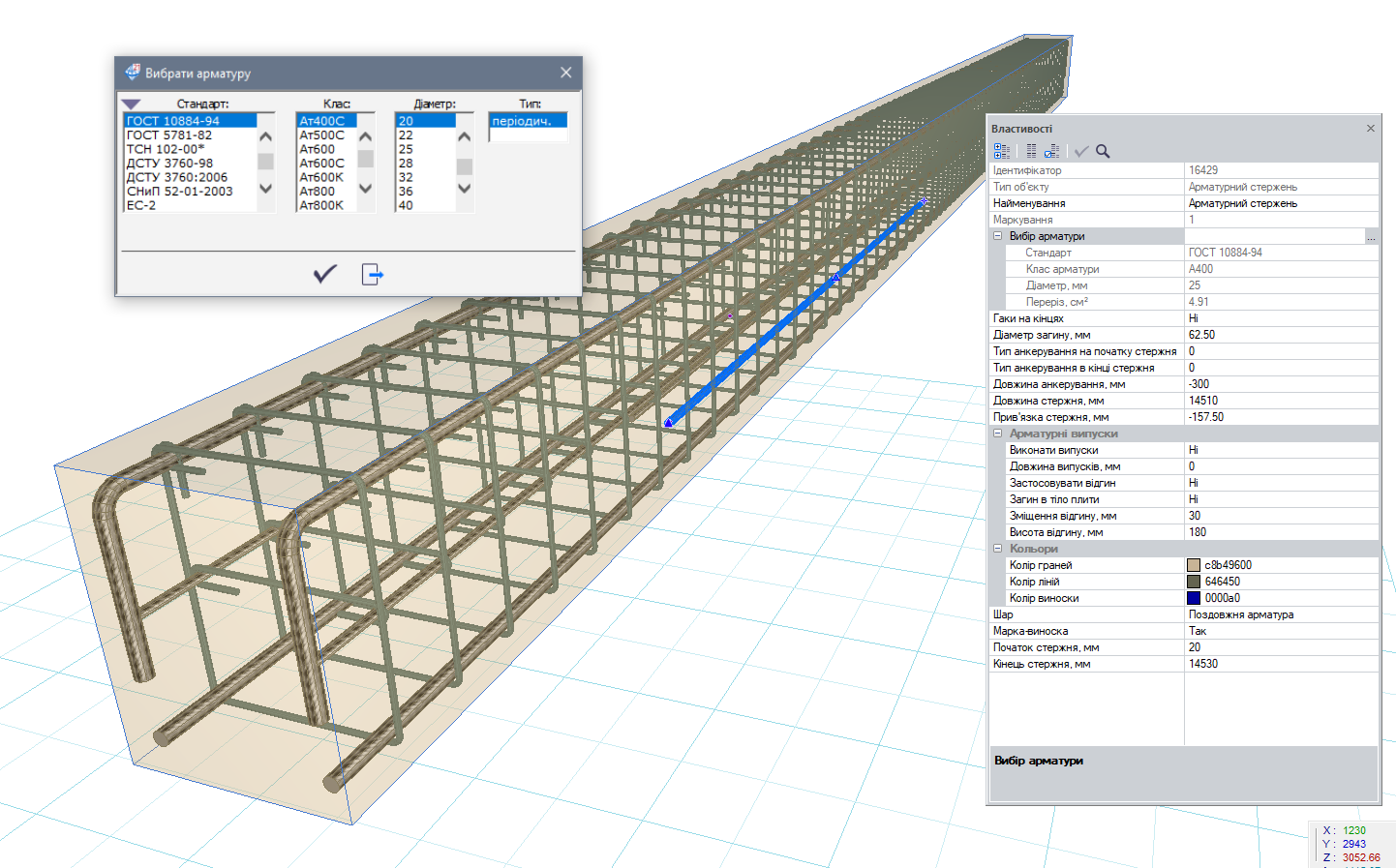Select ДСТУ 3760:2006 in the standard list
Screen dimensions: 1396x868
(x=177, y=177)
